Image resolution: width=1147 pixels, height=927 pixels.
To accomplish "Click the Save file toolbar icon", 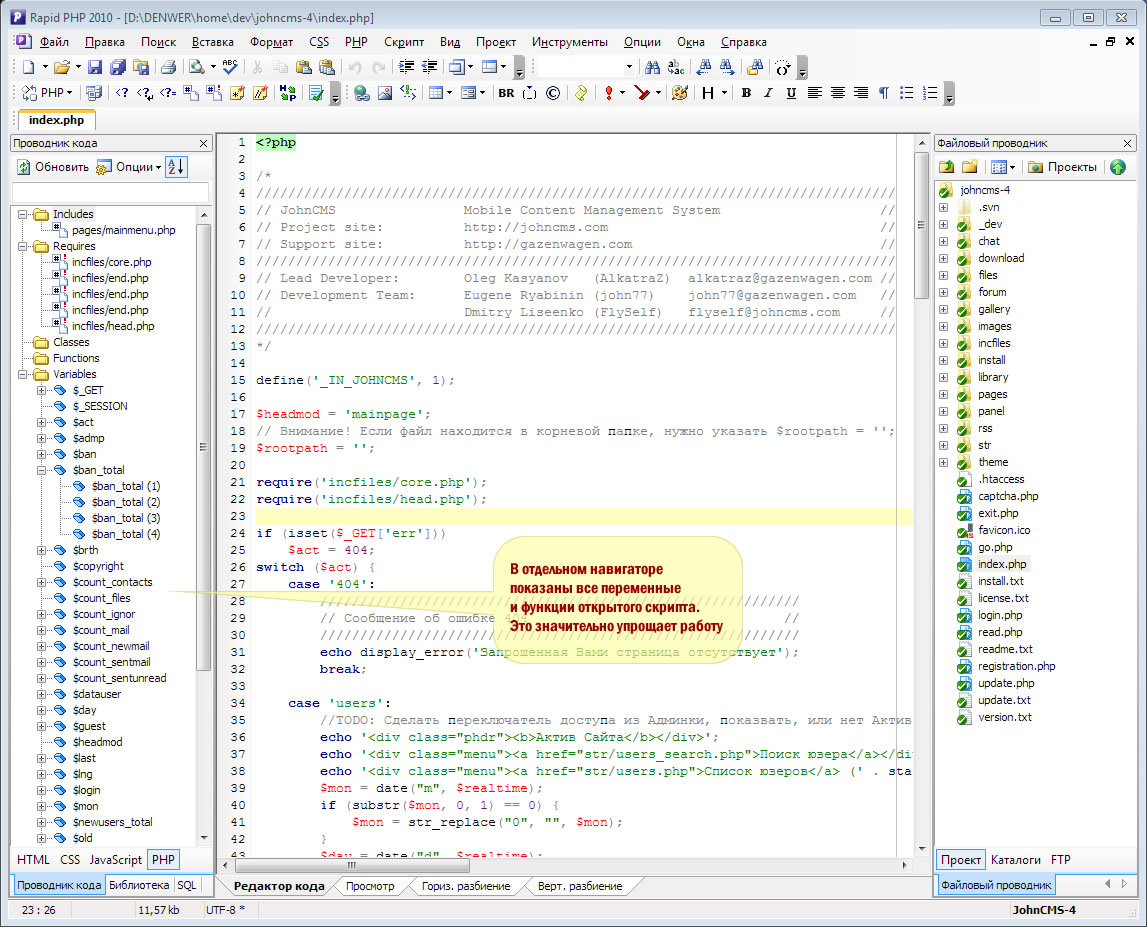I will [x=95, y=68].
